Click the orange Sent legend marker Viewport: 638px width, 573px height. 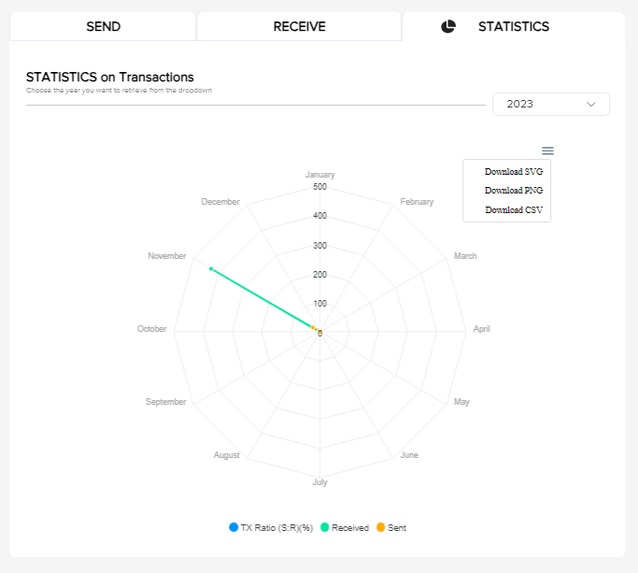pyautogui.click(x=381, y=527)
